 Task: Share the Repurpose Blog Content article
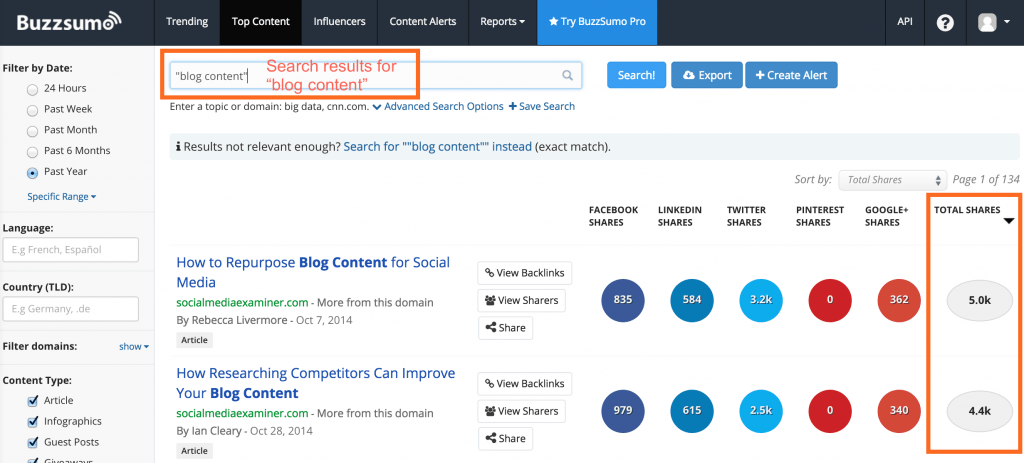[x=505, y=328]
